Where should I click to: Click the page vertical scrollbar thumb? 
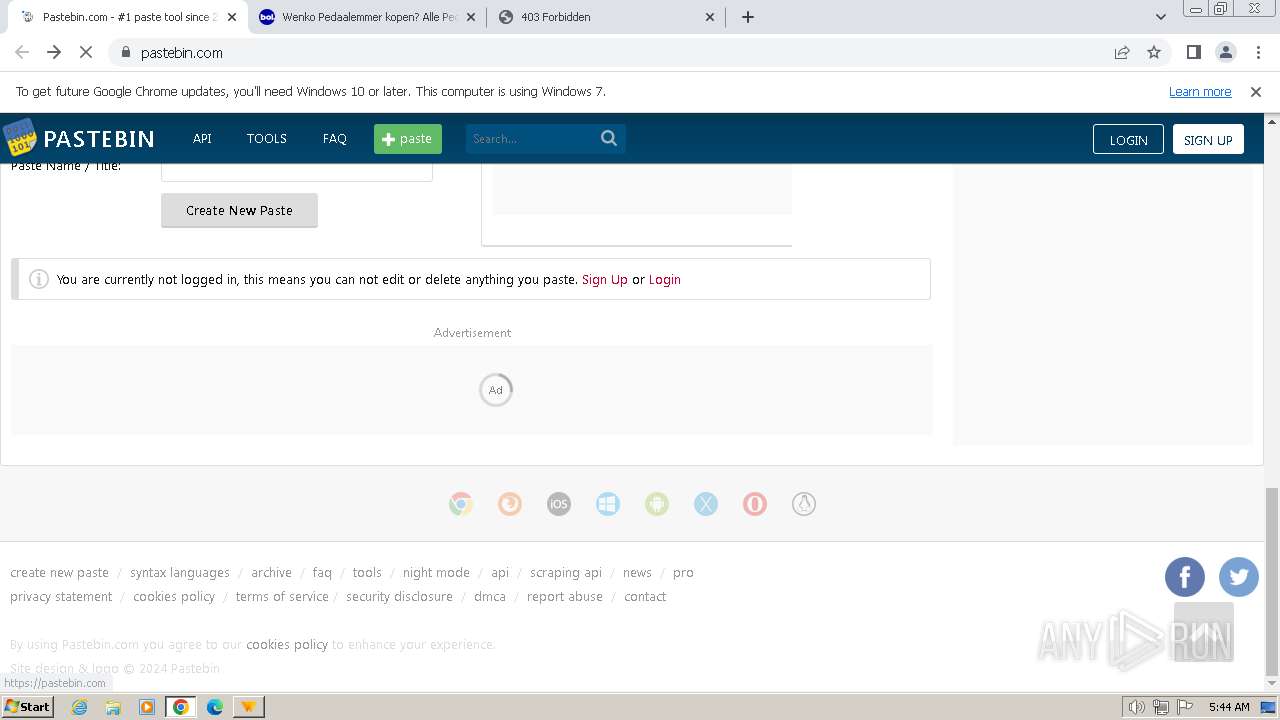[1271, 582]
